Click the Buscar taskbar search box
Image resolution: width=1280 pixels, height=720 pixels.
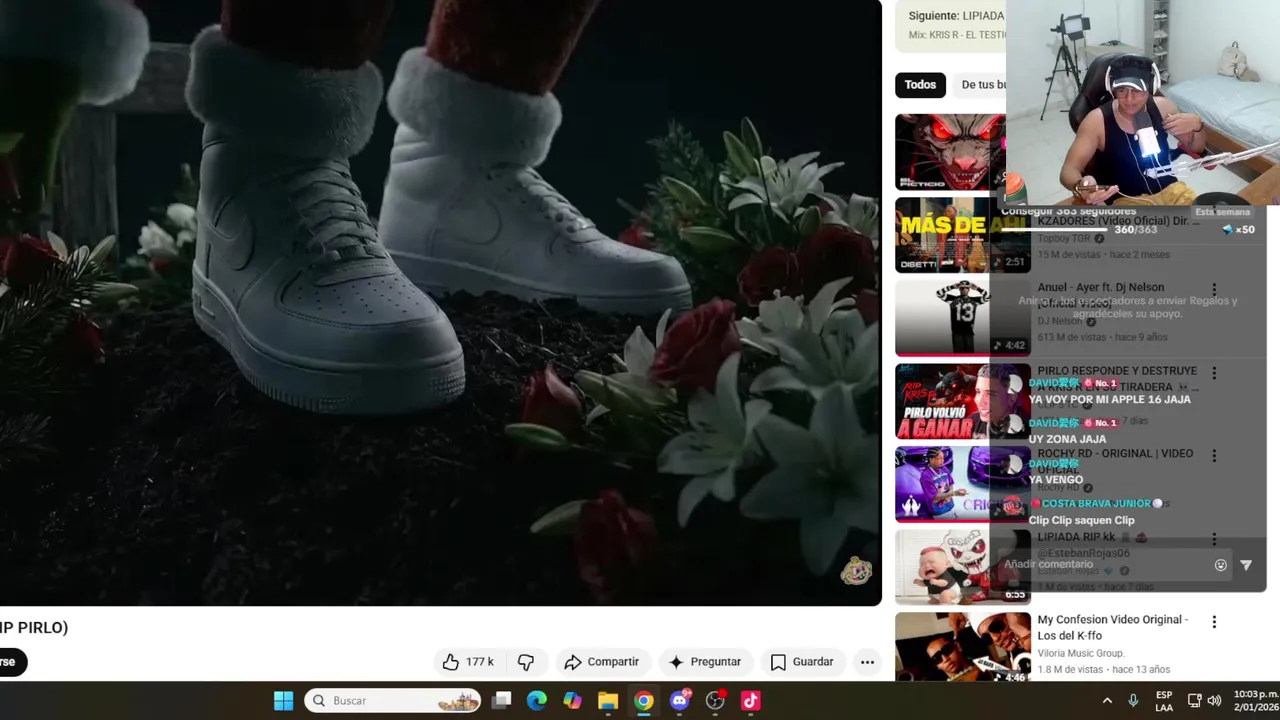coord(392,701)
